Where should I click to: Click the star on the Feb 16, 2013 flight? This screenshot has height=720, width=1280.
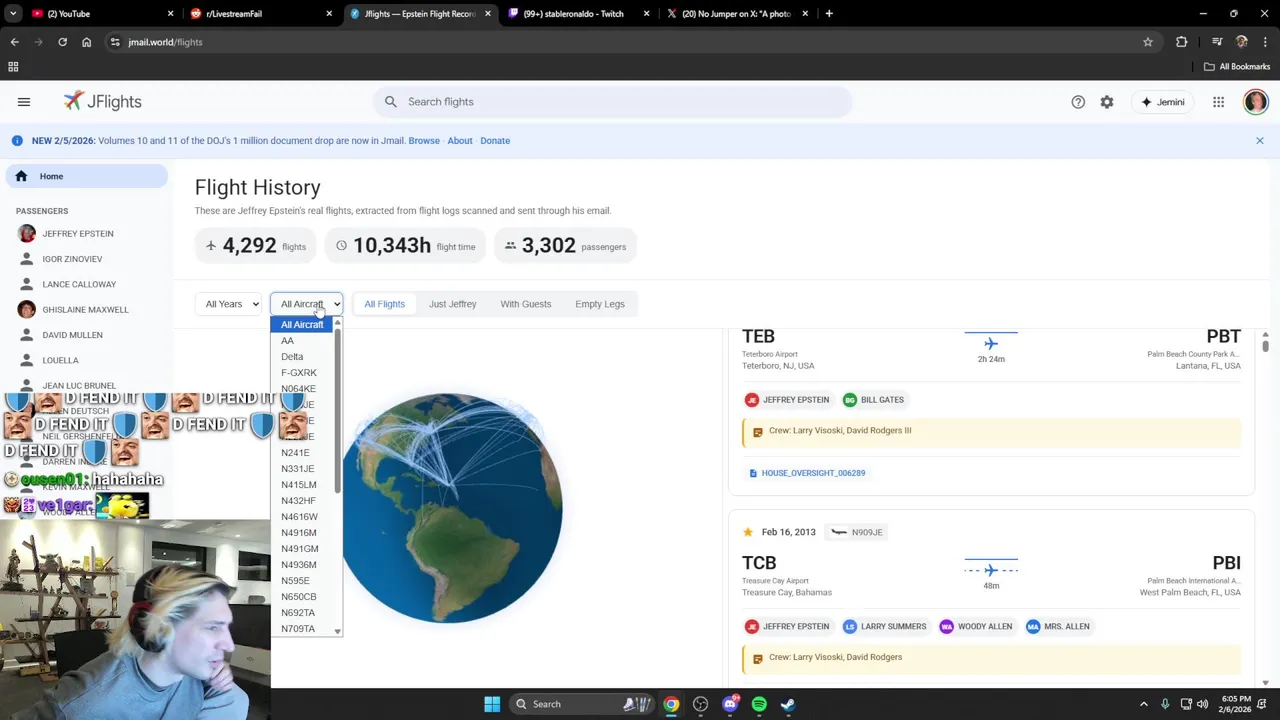[747, 532]
